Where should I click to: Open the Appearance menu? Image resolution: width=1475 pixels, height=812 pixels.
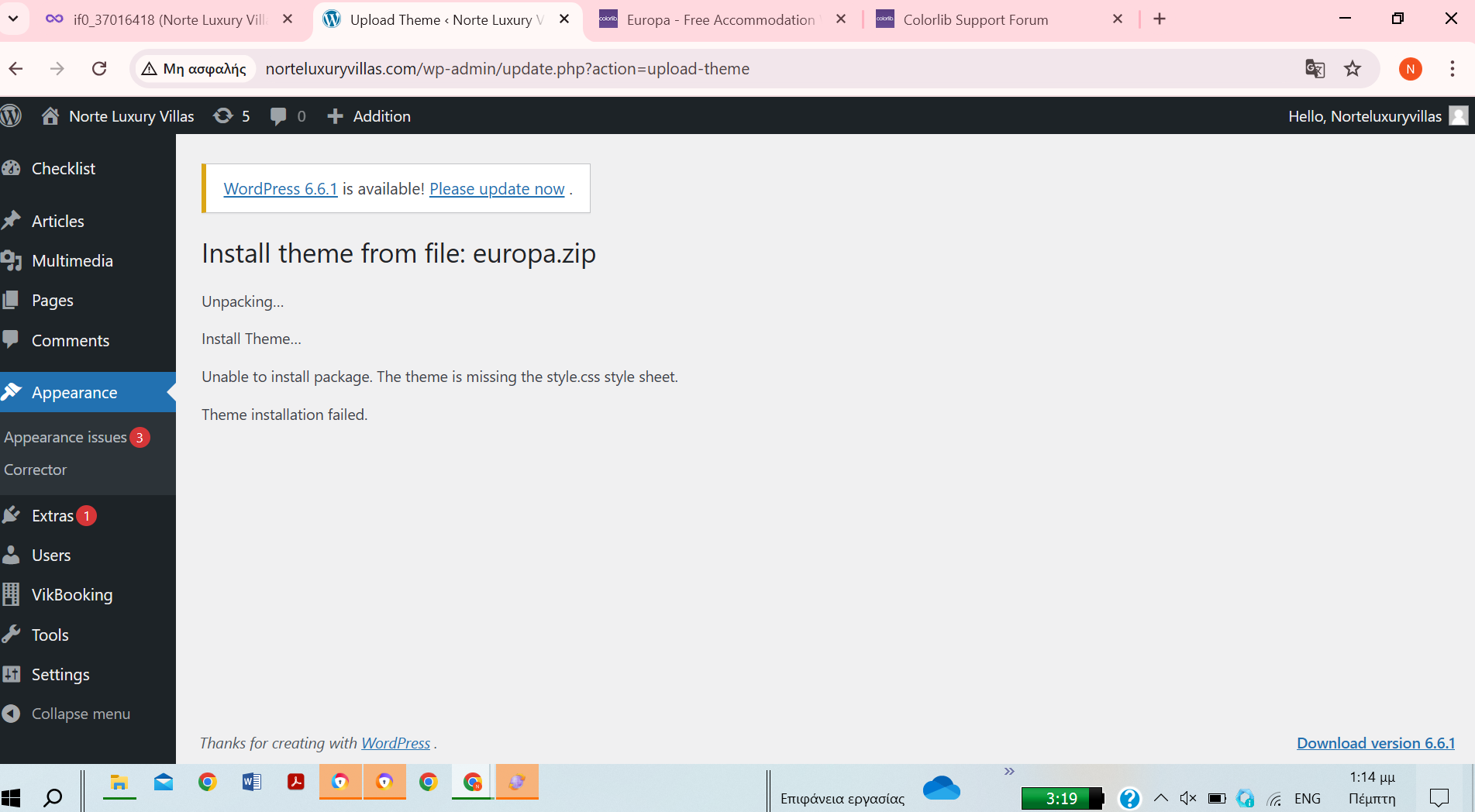click(88, 392)
